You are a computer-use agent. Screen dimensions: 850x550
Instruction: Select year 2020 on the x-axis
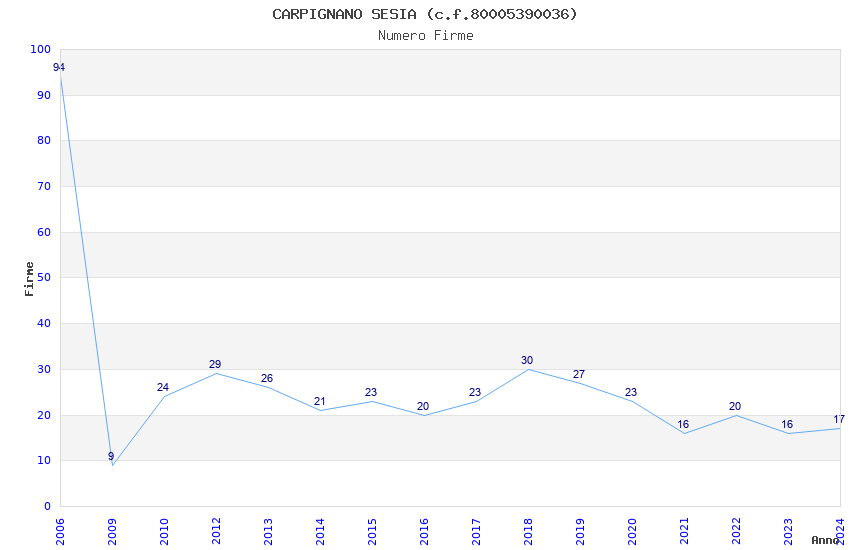tap(633, 532)
